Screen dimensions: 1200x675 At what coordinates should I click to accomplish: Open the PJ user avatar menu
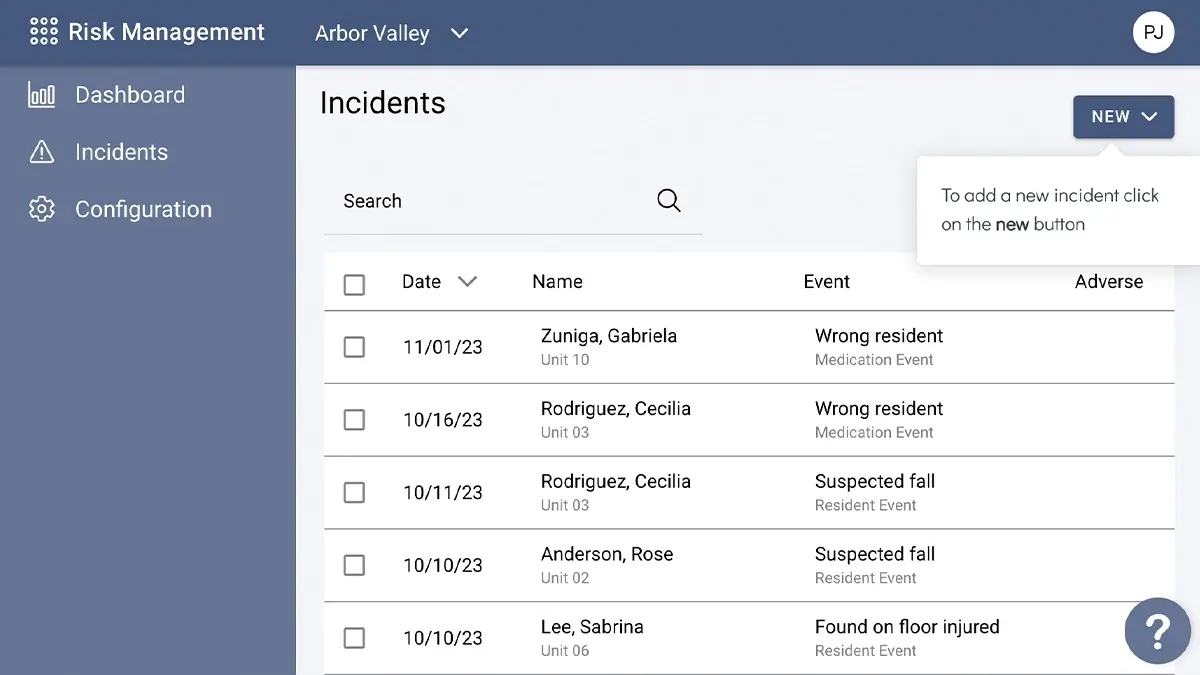(1153, 32)
